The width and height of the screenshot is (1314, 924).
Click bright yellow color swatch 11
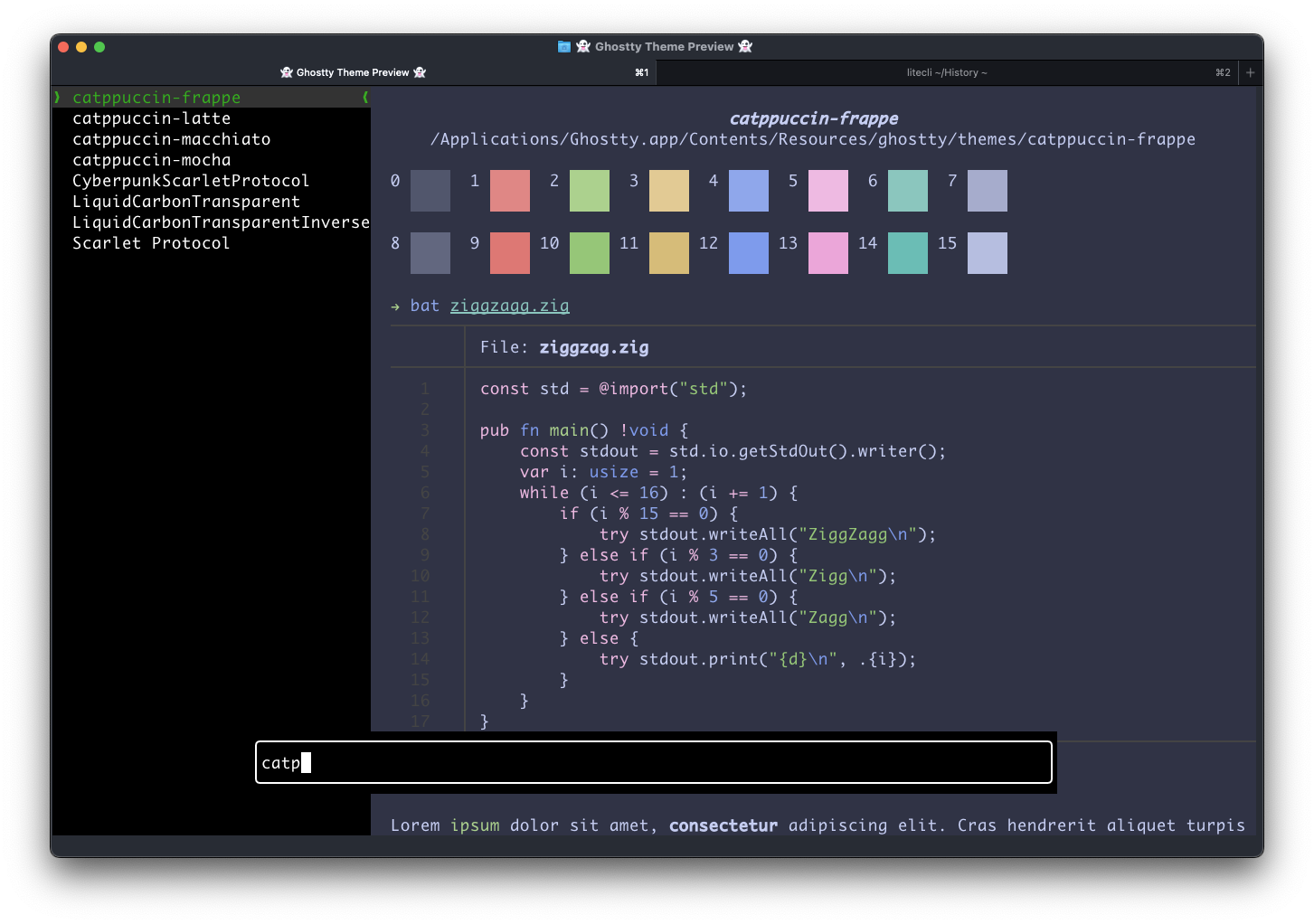click(x=669, y=253)
